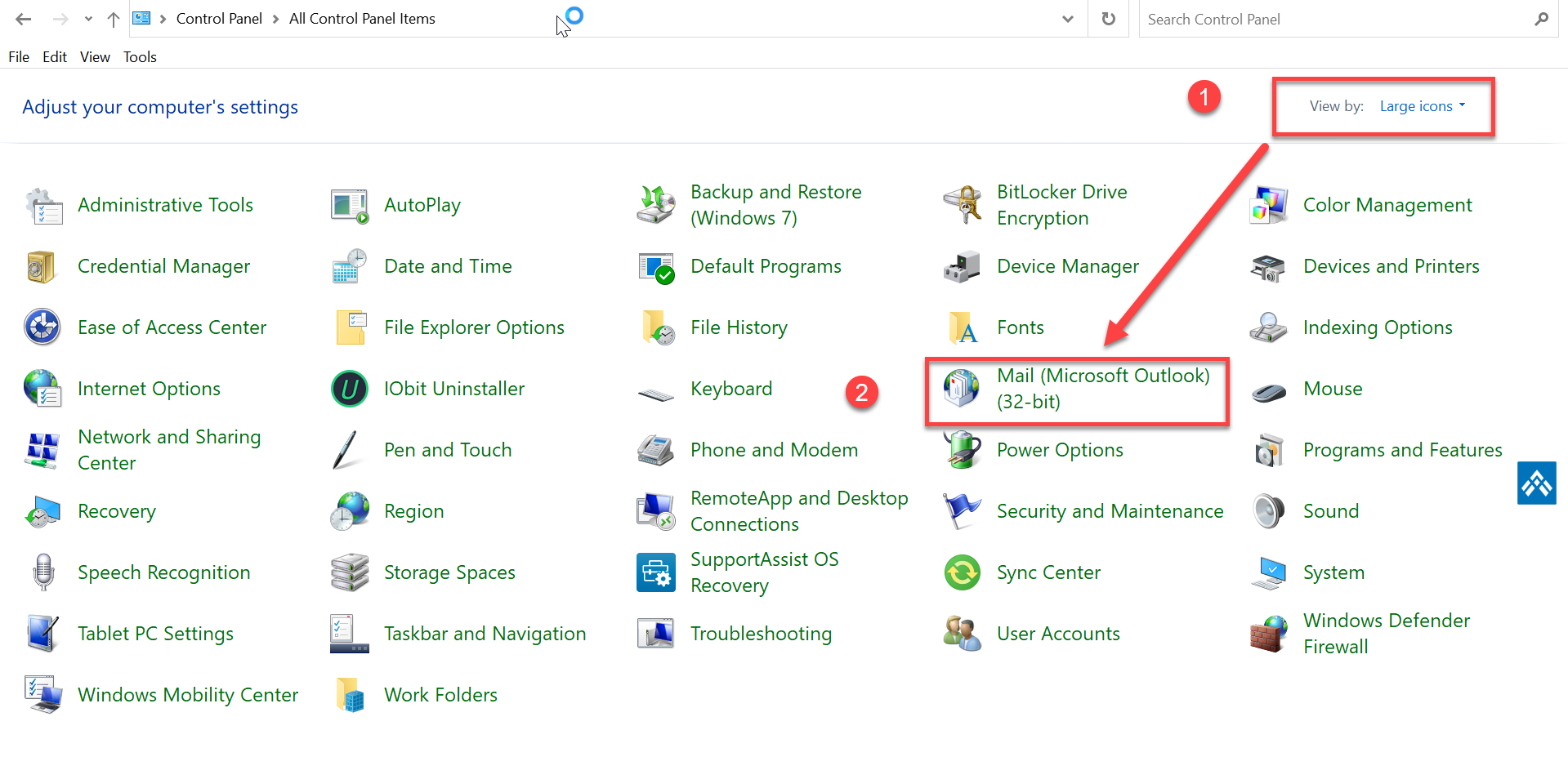Click the Storage Spaces link
1568x757 pixels.
coord(450,572)
